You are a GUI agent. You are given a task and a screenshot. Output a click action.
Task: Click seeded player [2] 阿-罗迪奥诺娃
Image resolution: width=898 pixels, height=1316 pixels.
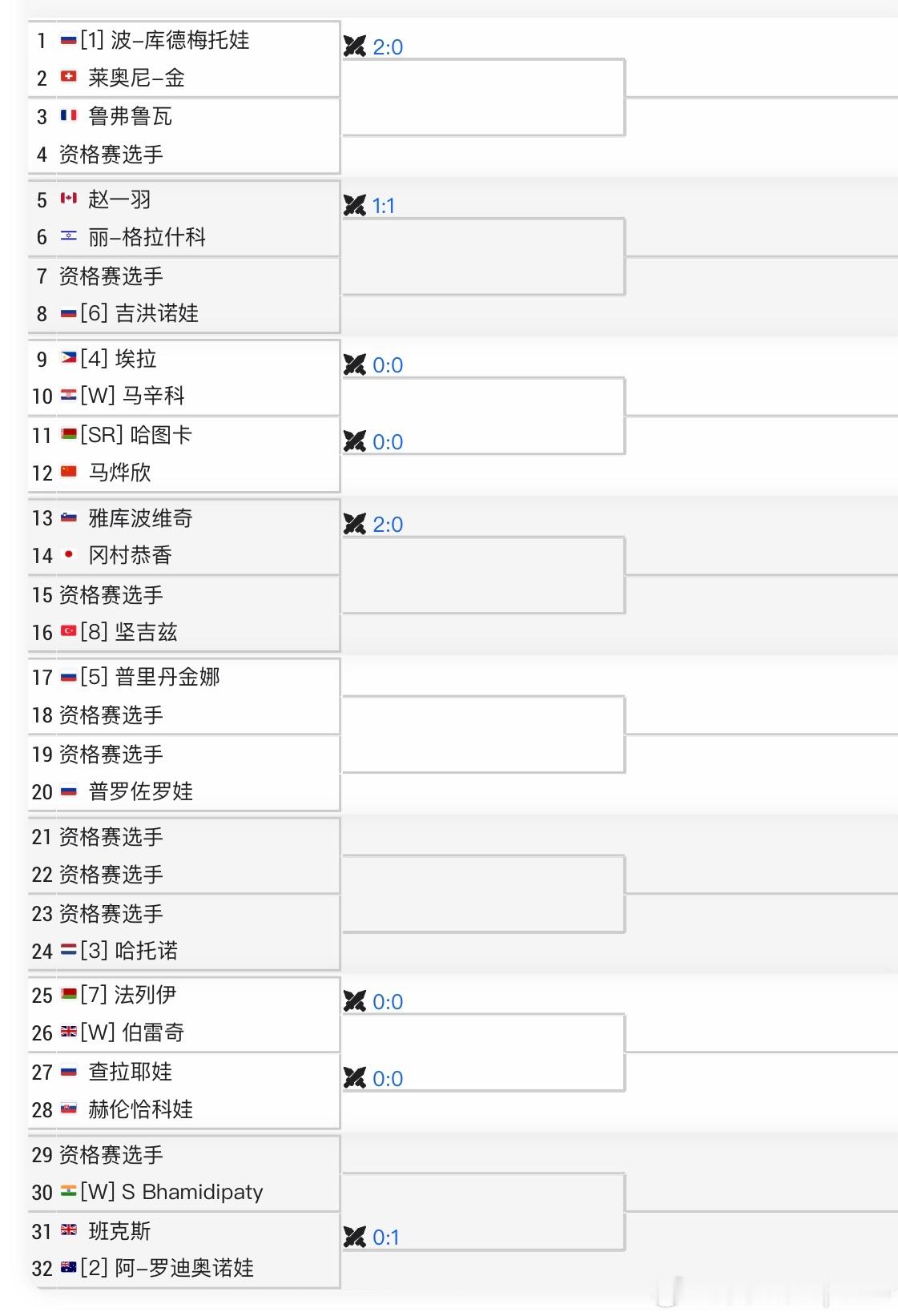pos(167,1268)
